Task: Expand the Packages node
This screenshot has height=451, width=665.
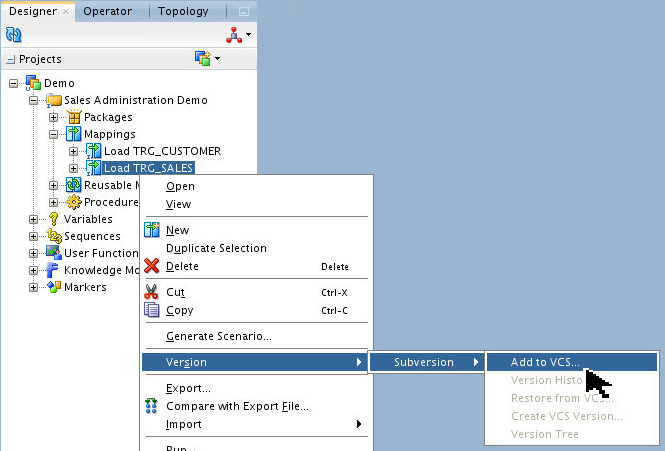Action: pos(53,118)
